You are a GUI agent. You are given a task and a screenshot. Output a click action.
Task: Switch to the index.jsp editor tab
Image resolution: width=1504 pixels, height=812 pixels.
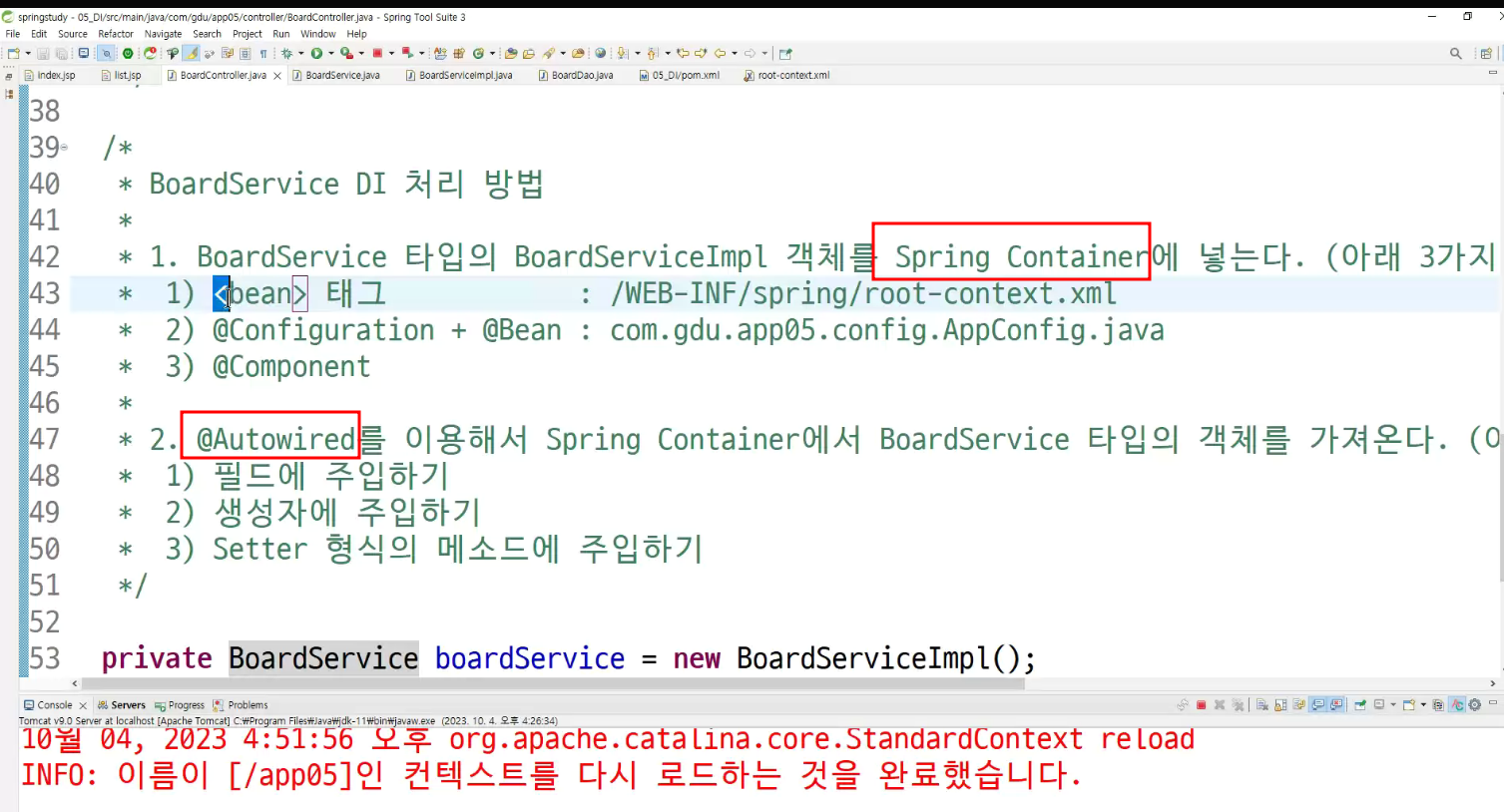[50, 75]
